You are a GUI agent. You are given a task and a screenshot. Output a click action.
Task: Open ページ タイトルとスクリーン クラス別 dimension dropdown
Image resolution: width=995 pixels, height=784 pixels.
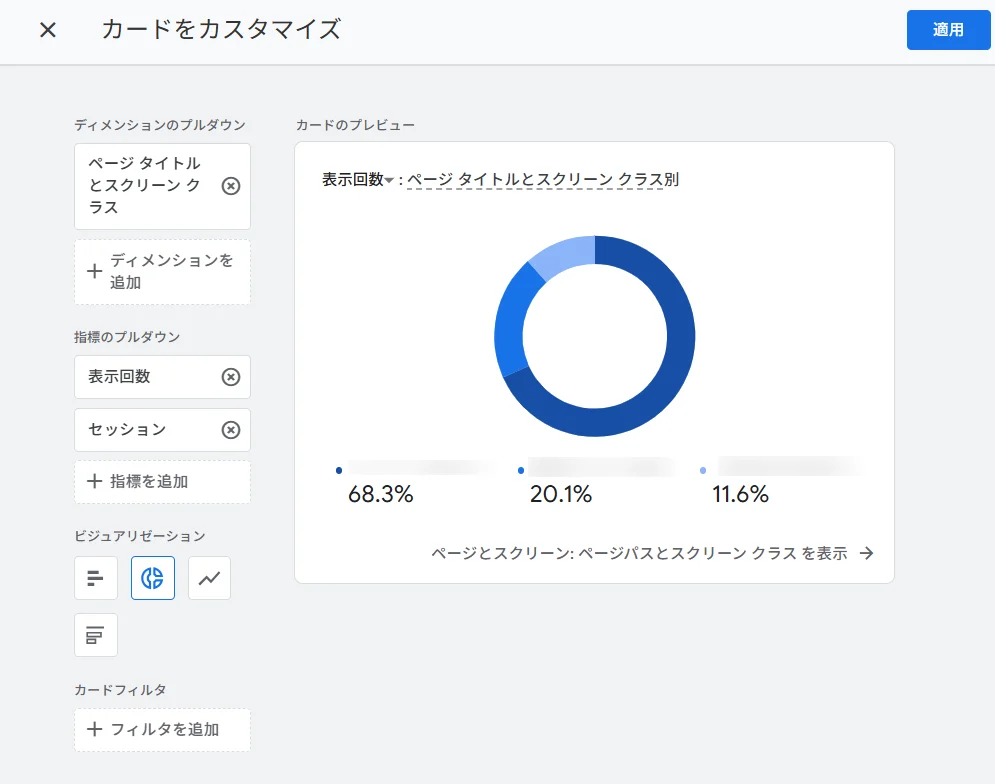click(543, 180)
